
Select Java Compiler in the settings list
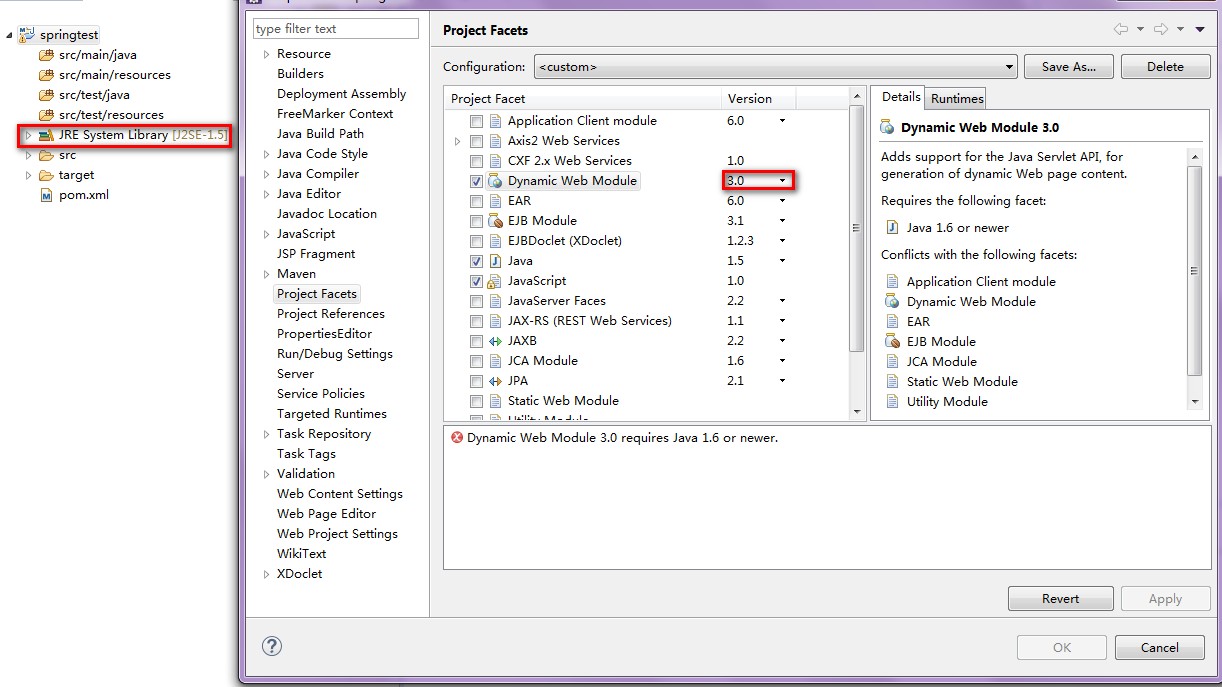click(x=319, y=173)
